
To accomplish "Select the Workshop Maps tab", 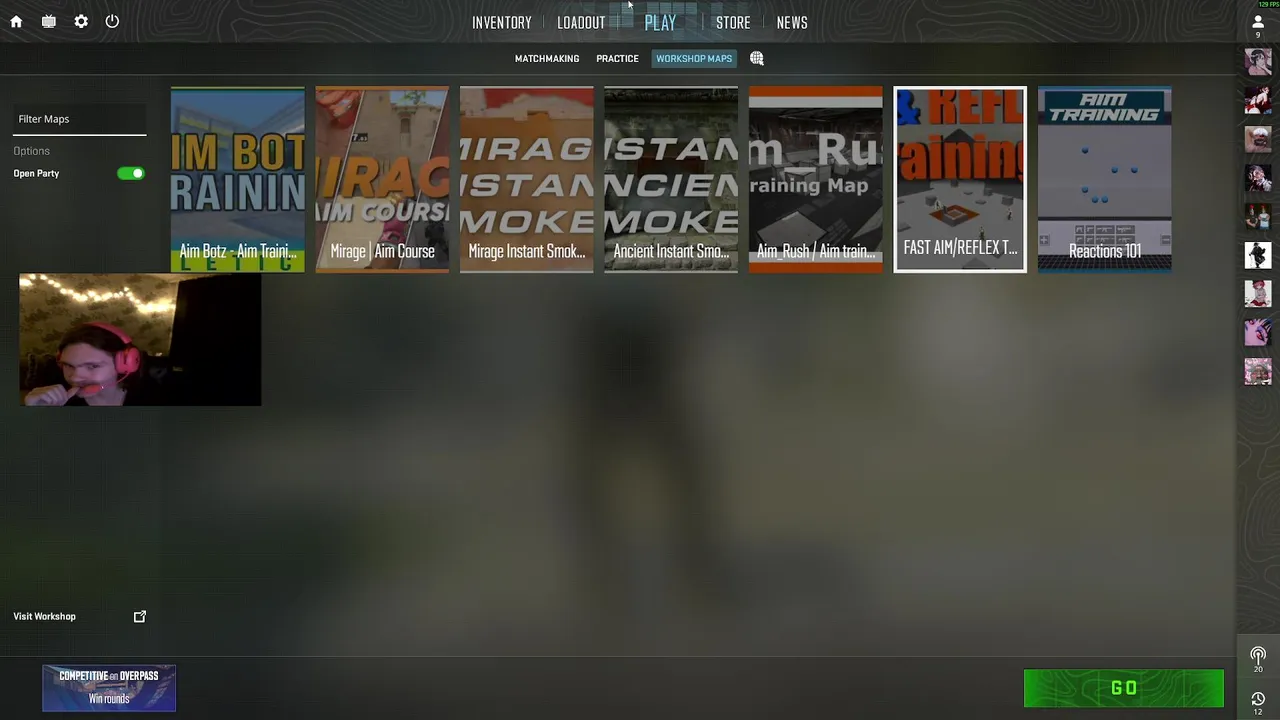I will coord(694,58).
